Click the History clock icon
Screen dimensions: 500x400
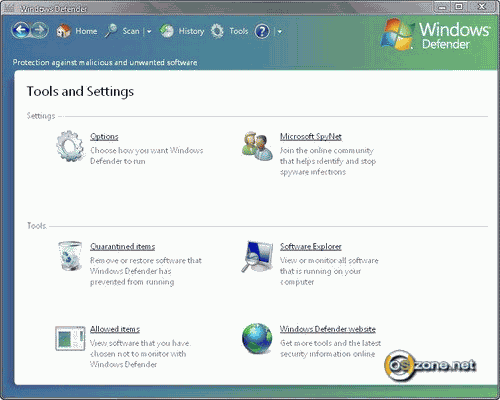tap(167, 31)
